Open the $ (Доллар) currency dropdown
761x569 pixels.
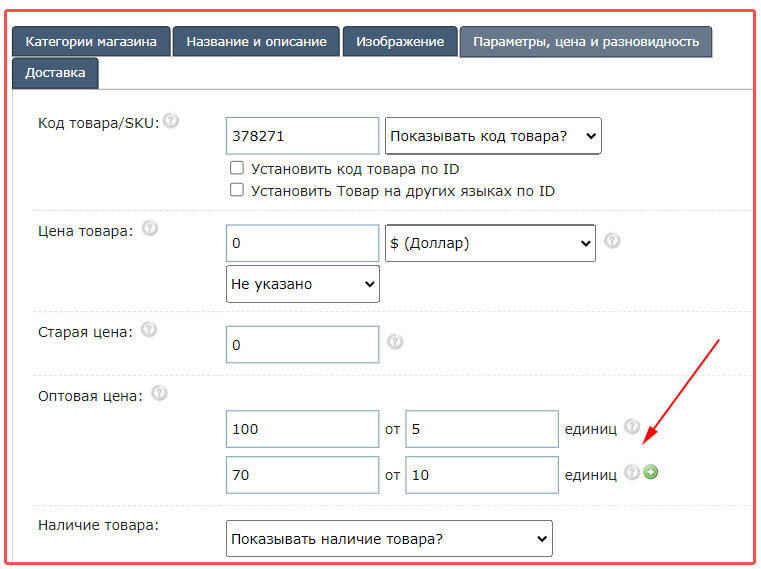click(x=490, y=243)
